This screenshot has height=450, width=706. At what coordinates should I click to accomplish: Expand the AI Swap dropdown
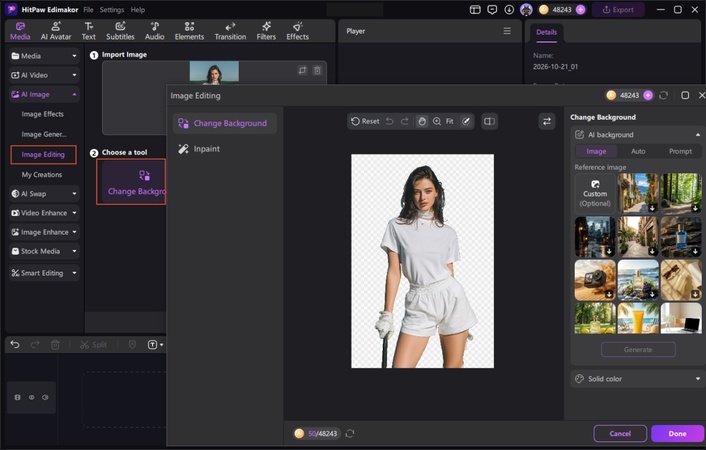pyautogui.click(x=44, y=194)
